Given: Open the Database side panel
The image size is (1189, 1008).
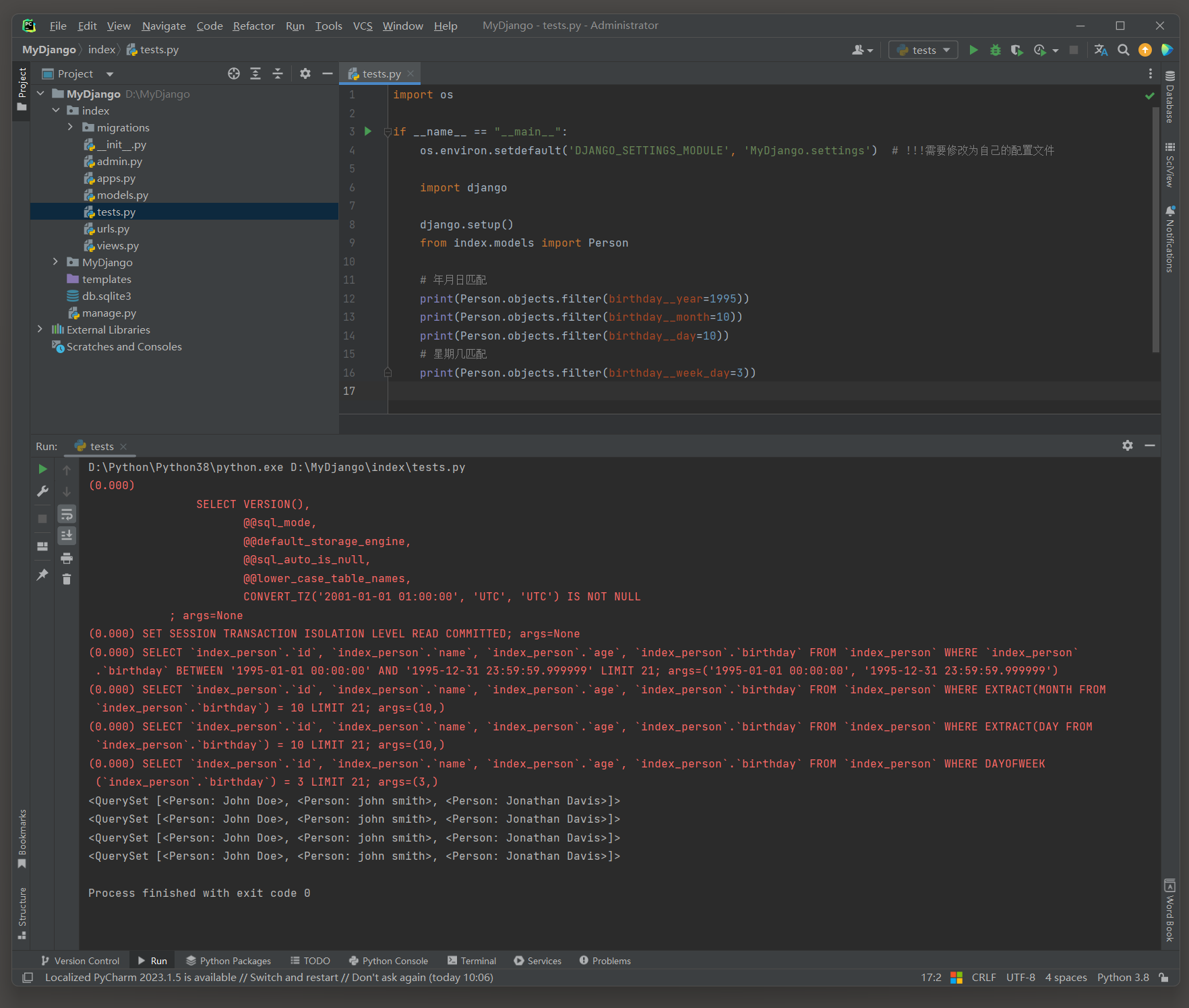Looking at the screenshot, I should tap(1169, 96).
